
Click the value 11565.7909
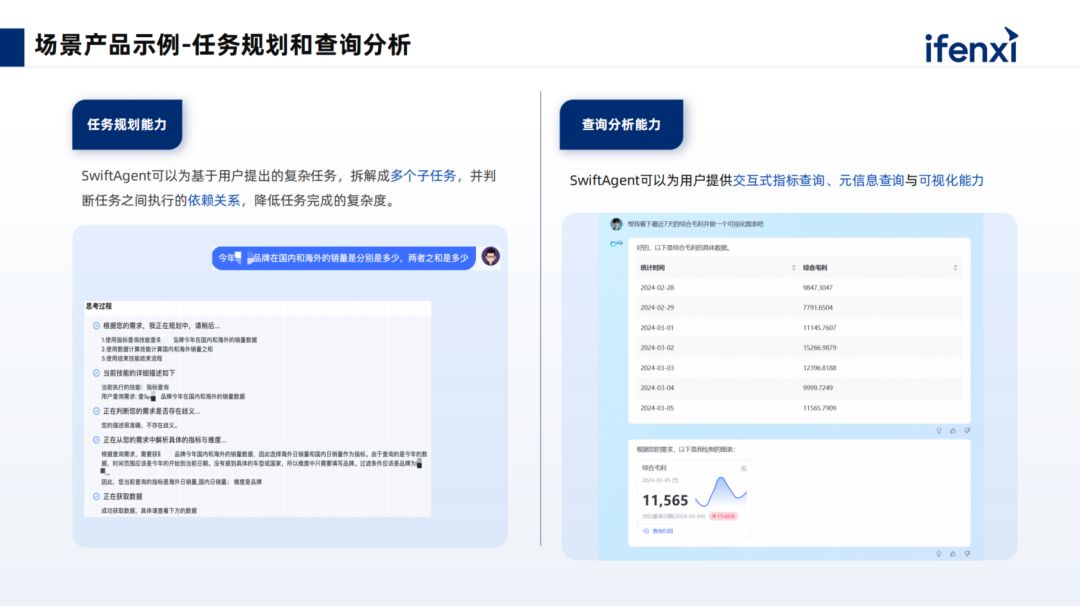coord(820,408)
